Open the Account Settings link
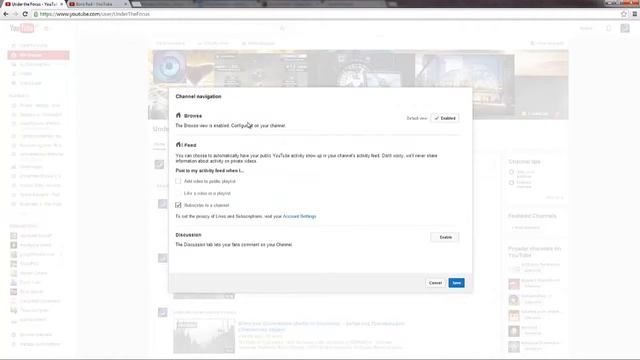 pyautogui.click(x=300, y=216)
